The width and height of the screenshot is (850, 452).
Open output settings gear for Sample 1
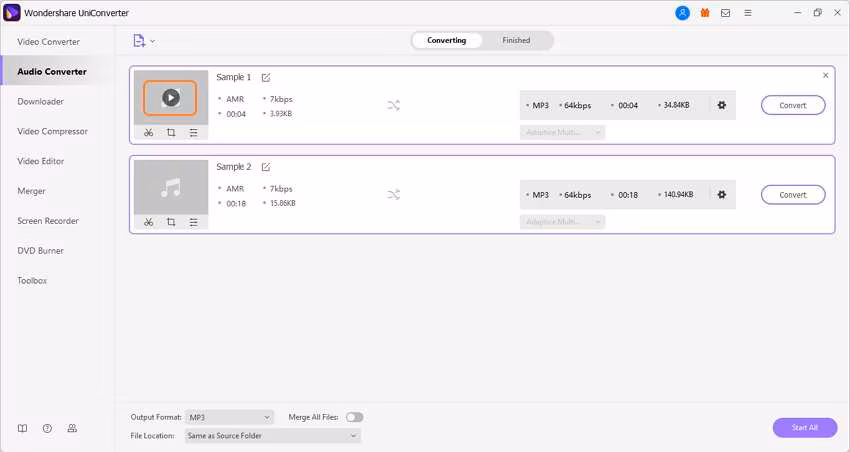722,105
